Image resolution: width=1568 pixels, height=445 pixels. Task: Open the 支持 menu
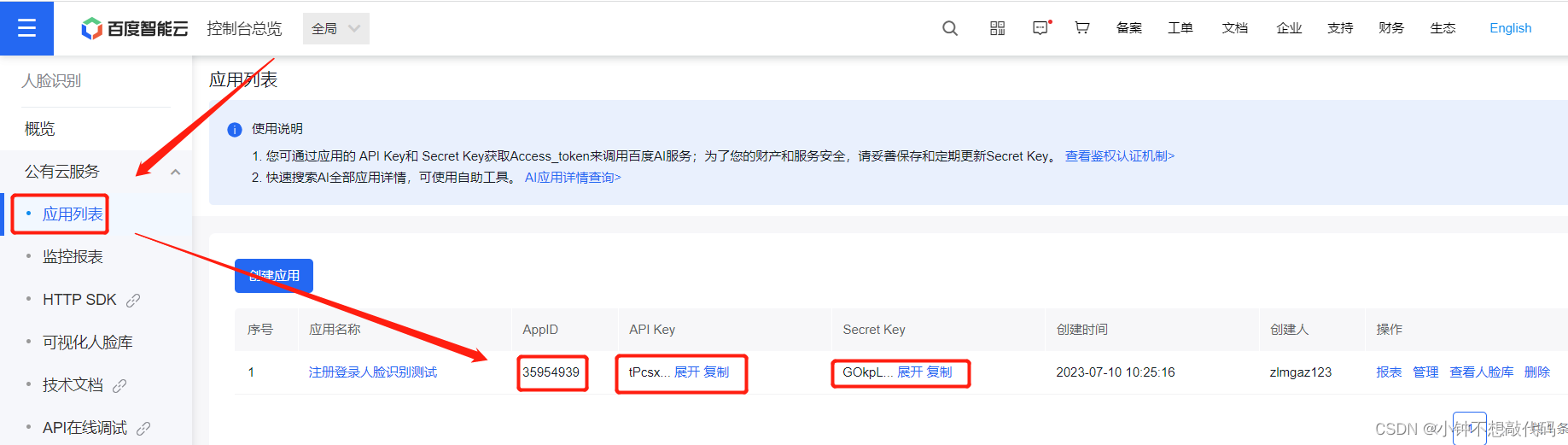coord(1340,28)
